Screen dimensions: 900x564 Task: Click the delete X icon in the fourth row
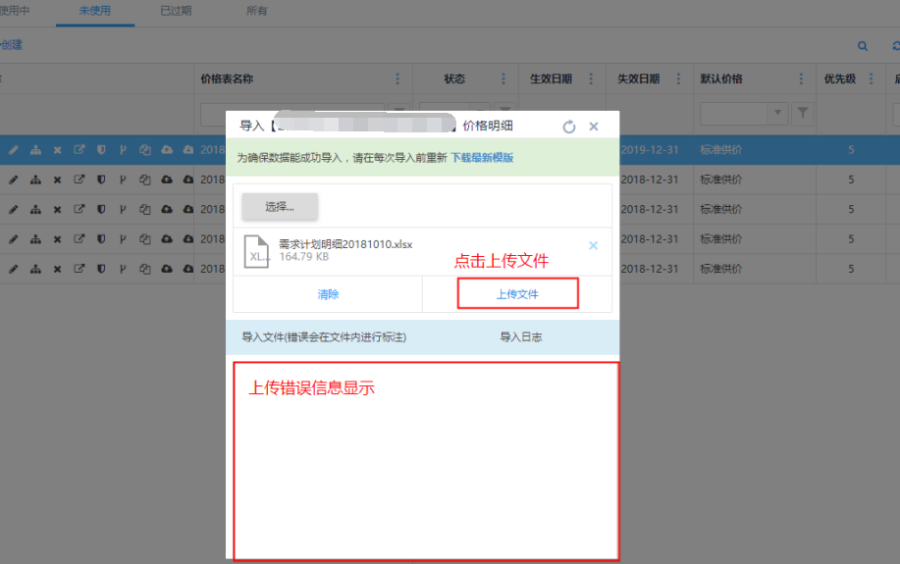click(57, 239)
